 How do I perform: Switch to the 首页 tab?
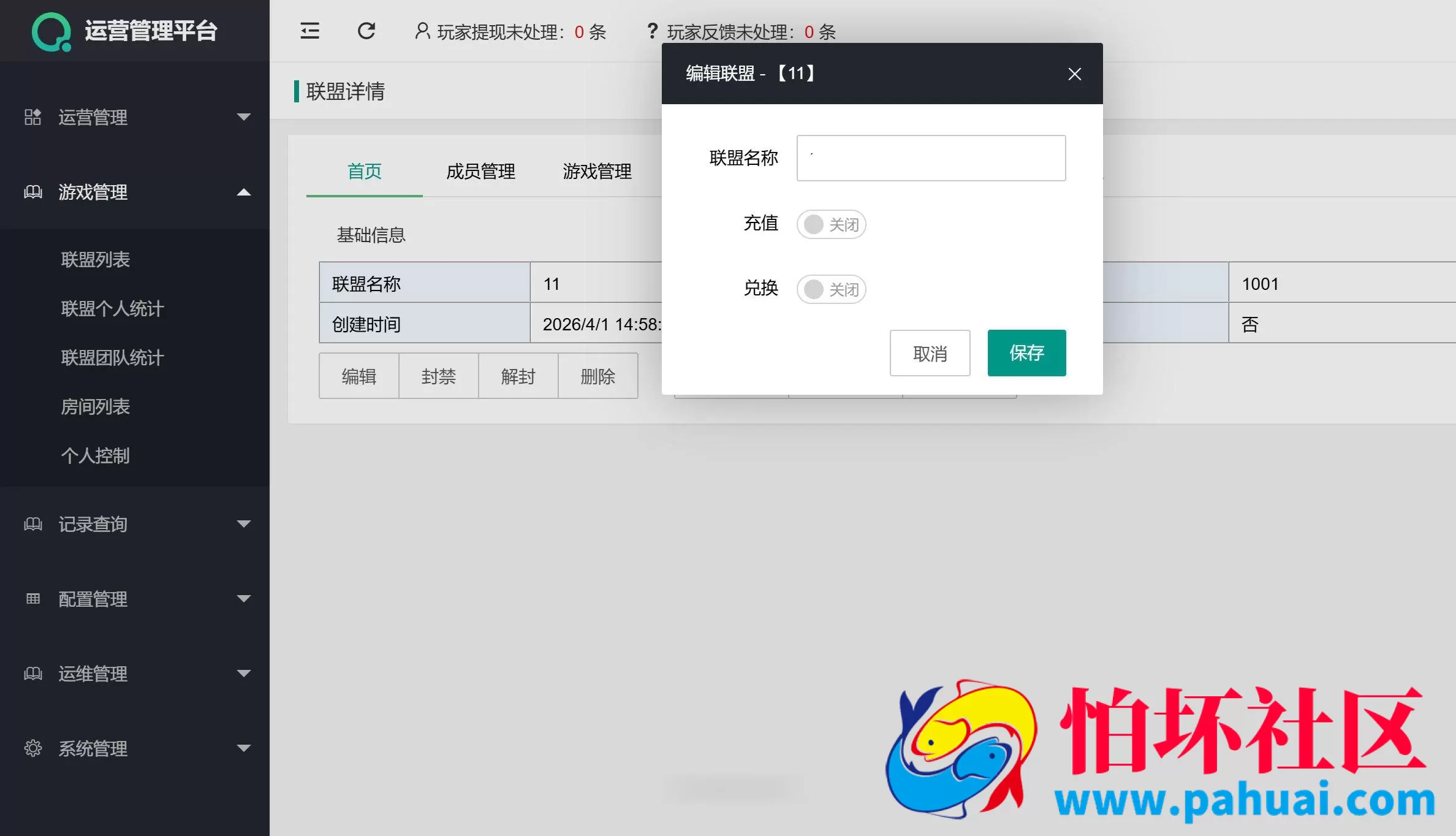point(365,172)
